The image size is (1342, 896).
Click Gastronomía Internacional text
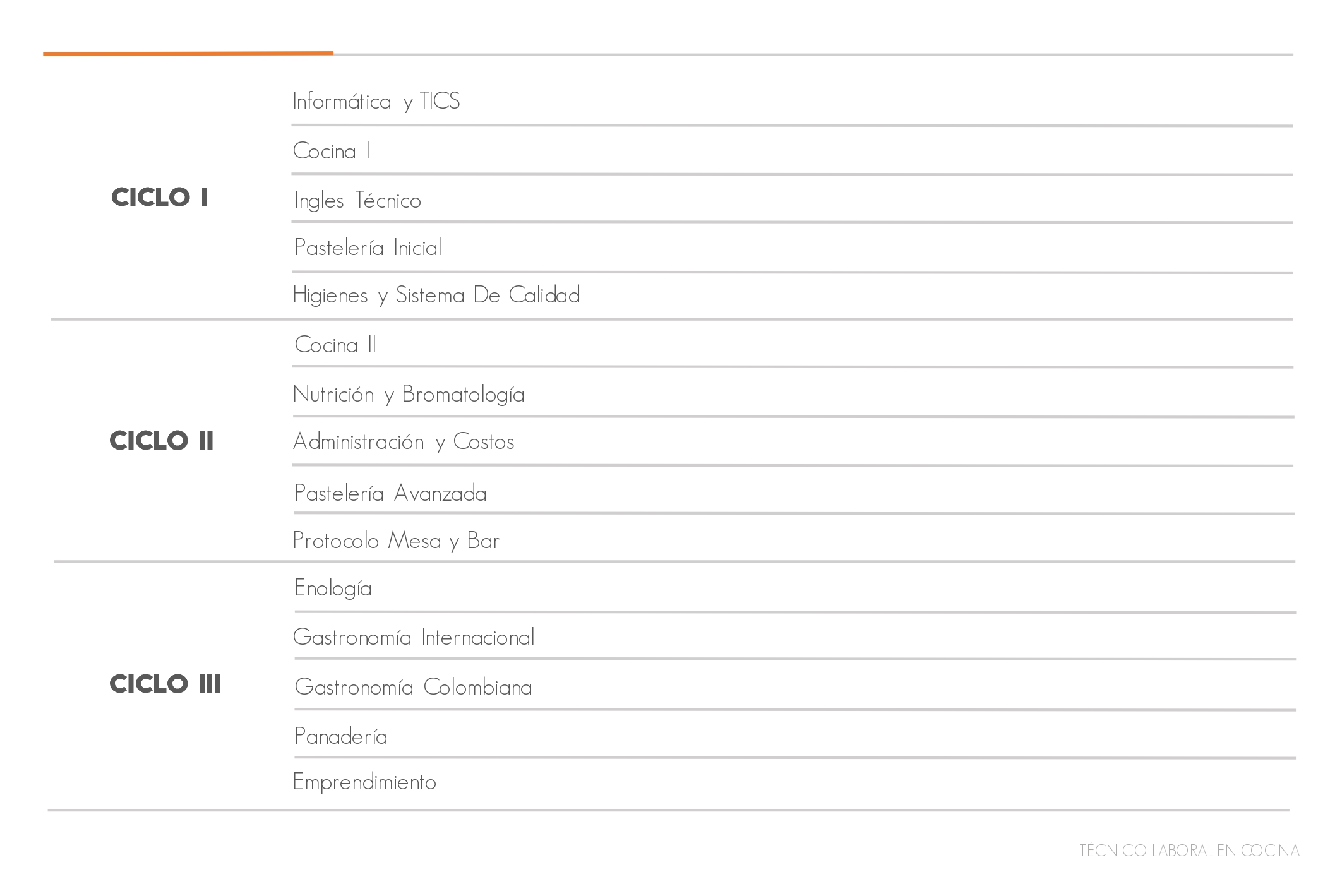point(414,638)
